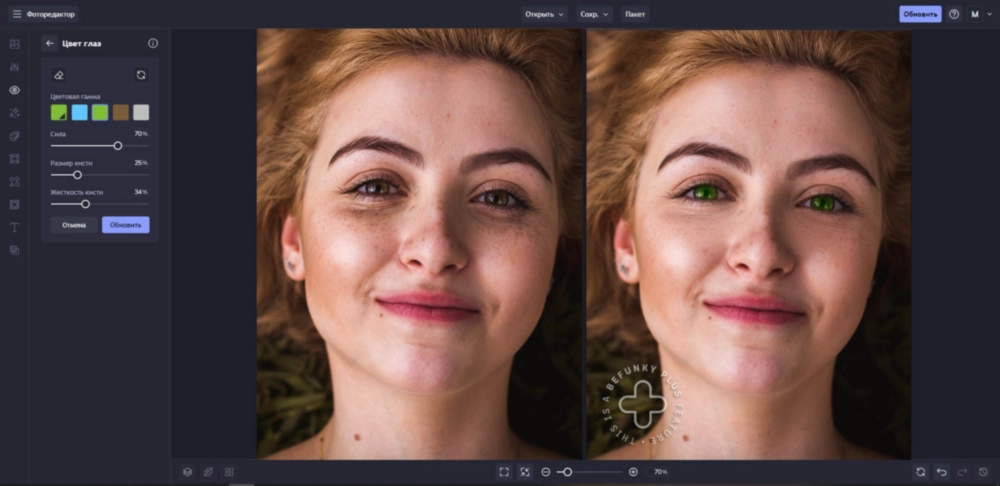Click the zoom out minus icon

[546, 472]
